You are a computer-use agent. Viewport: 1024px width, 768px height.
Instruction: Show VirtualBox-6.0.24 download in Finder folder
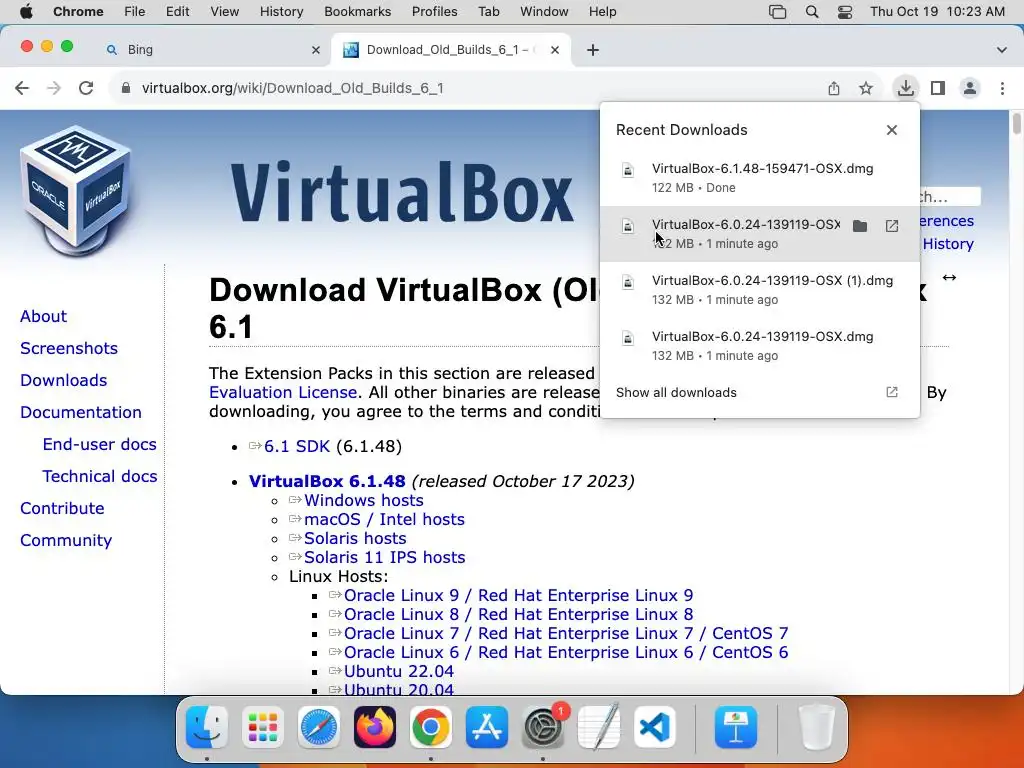click(x=860, y=226)
